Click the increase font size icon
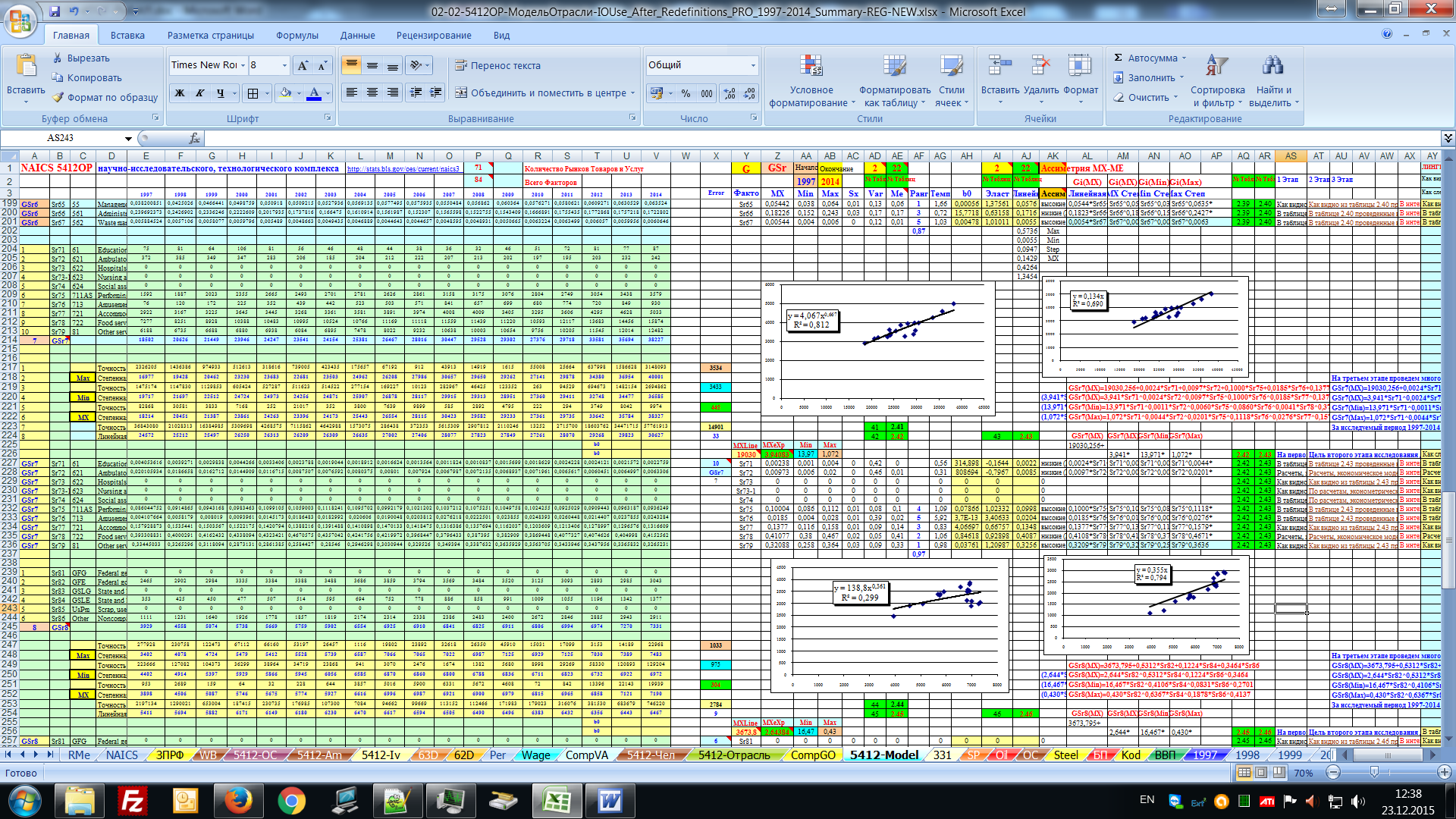Image resolution: width=1456 pixels, height=819 pixels. tap(303, 66)
